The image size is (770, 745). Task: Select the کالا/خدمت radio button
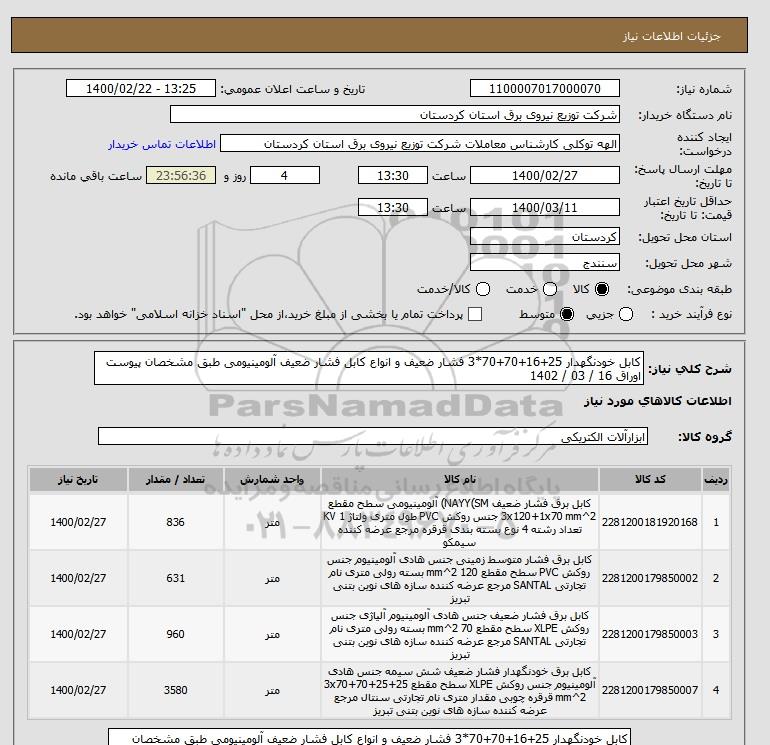[x=483, y=289]
